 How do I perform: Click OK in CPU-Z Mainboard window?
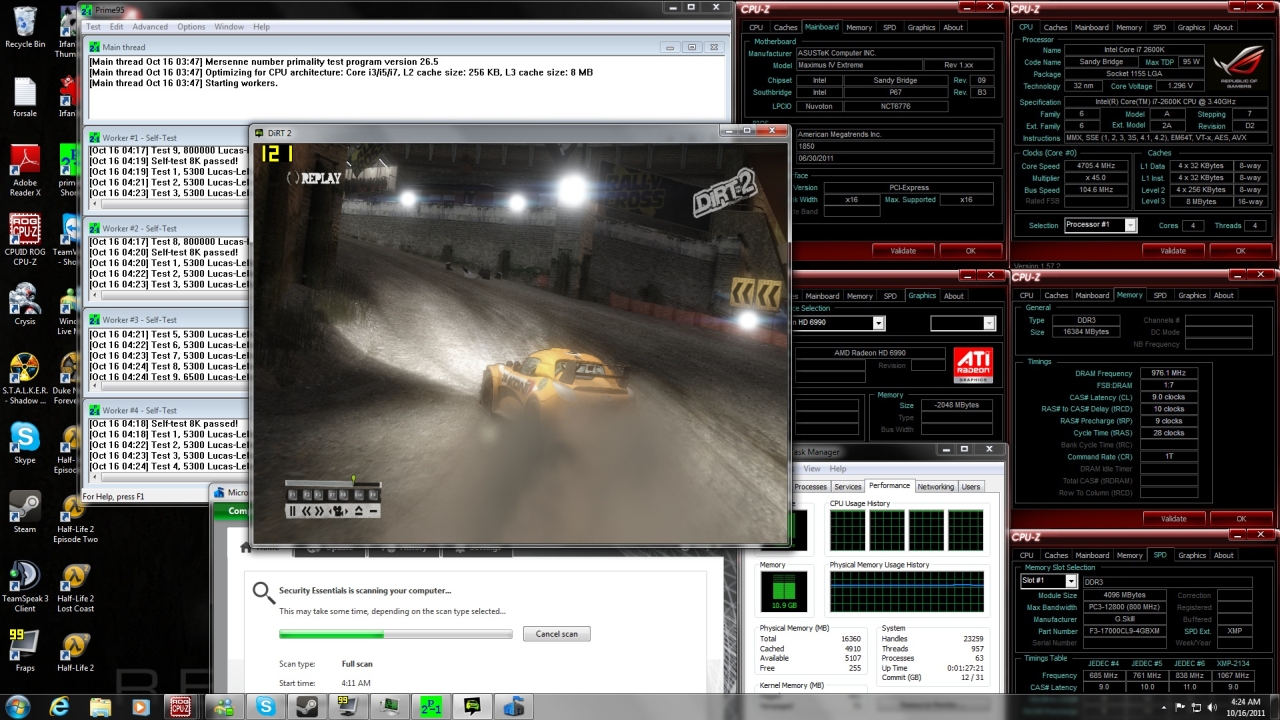click(x=970, y=251)
